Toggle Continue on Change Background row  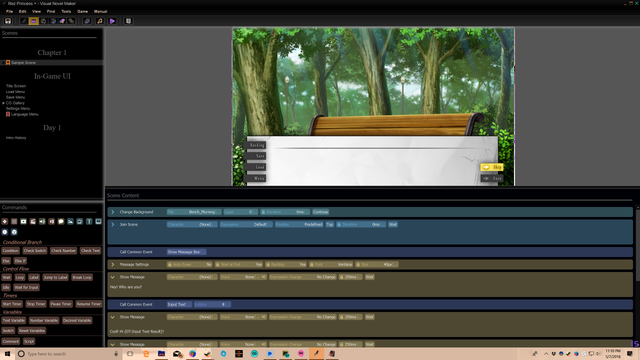tap(320, 212)
